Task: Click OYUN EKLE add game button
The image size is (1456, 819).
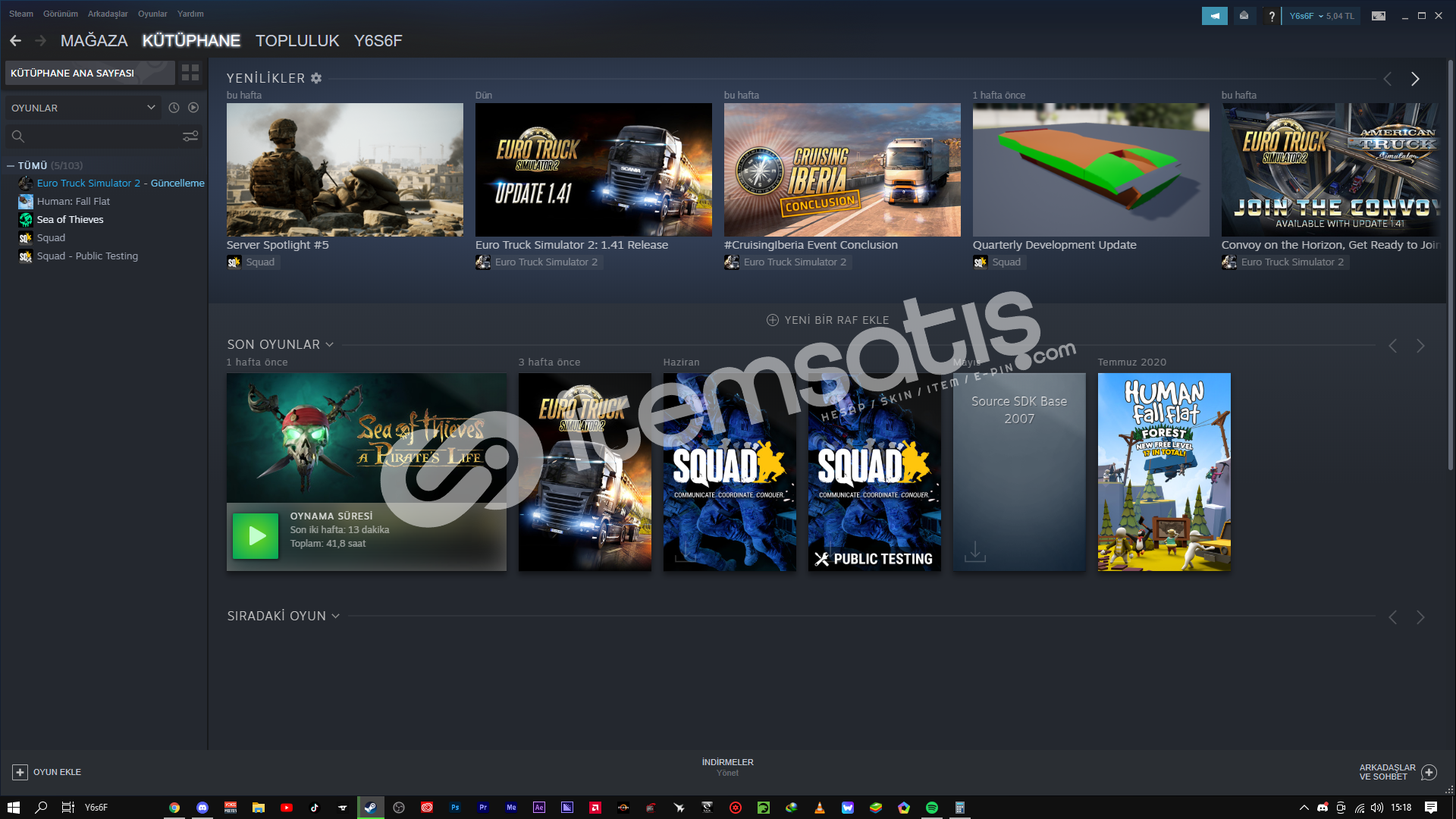Action: 47,772
